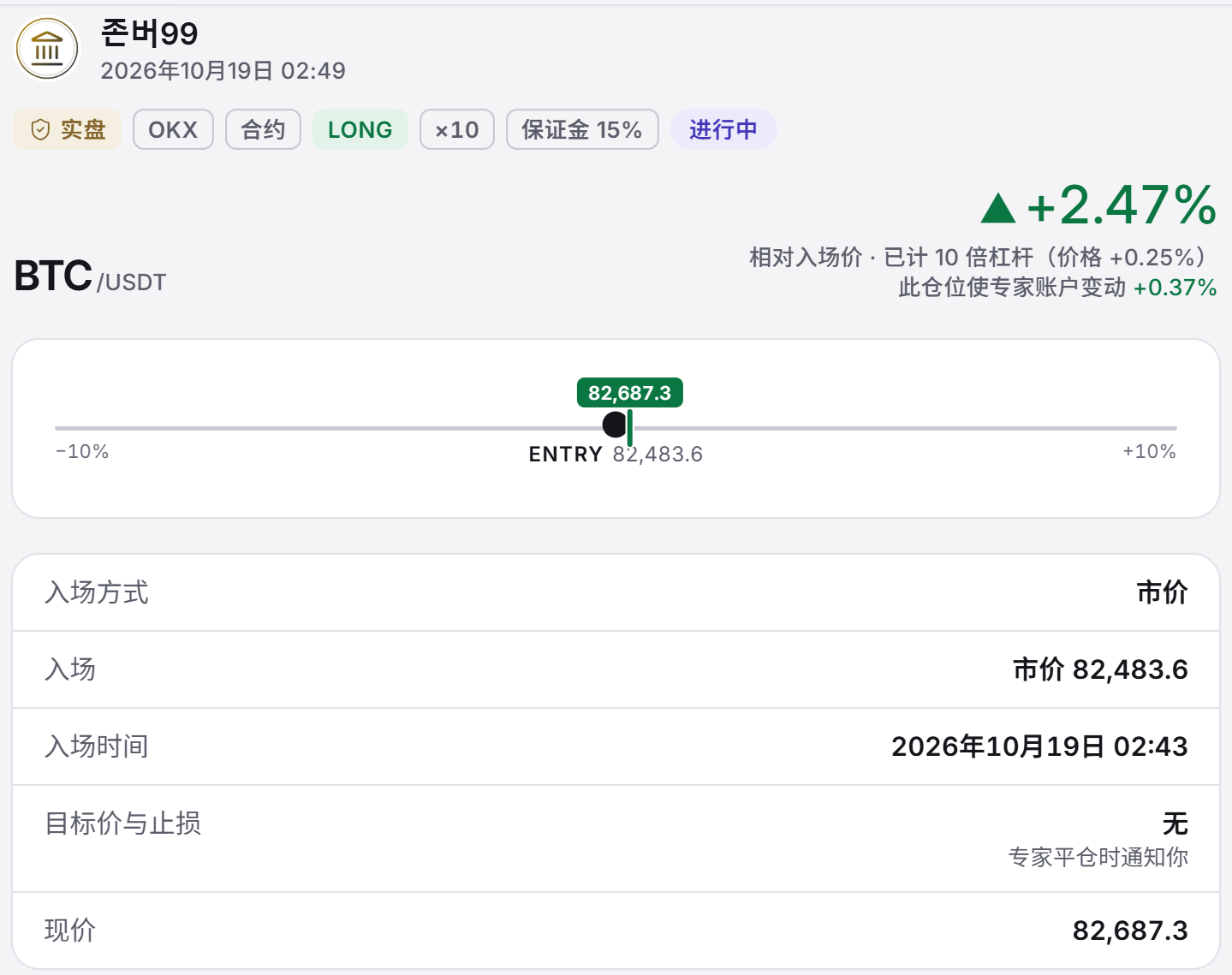The image size is (1232, 975).
Task: Click the −10% label on the price track
Action: [82, 452]
